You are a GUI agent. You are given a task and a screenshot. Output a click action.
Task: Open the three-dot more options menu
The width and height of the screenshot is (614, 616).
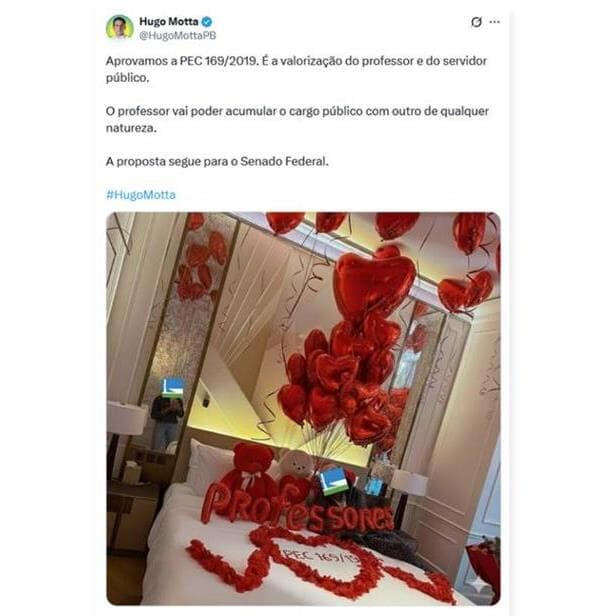tap(495, 22)
